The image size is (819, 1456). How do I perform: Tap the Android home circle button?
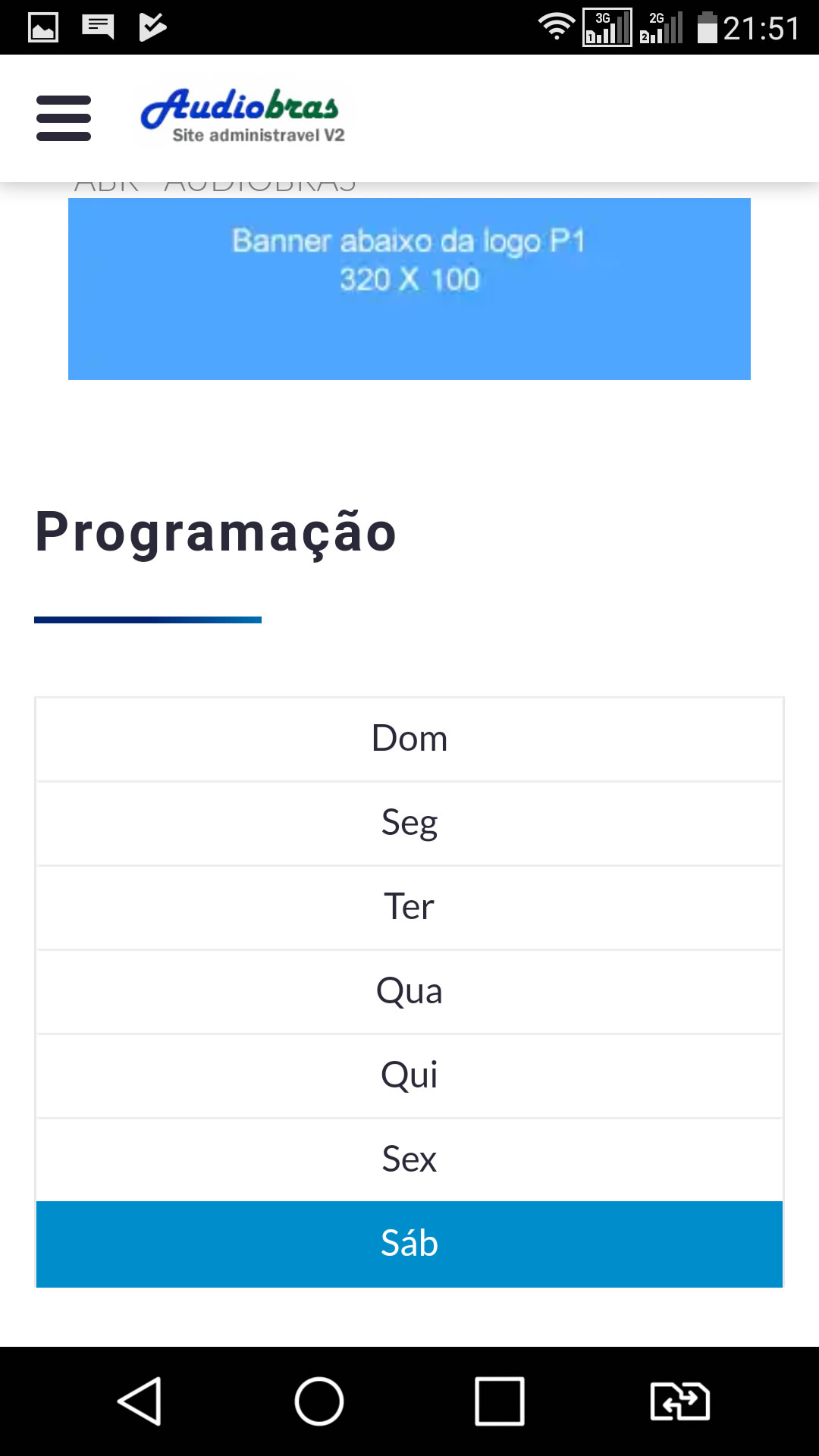[x=319, y=1401]
